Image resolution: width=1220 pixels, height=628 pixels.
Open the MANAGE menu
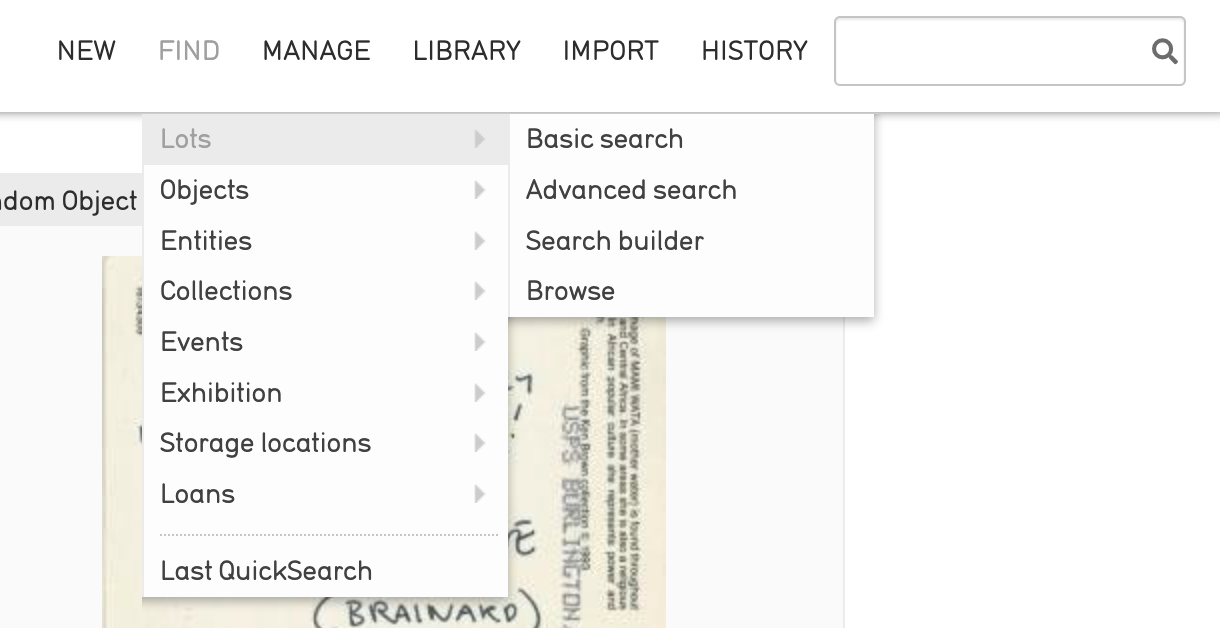click(x=316, y=51)
